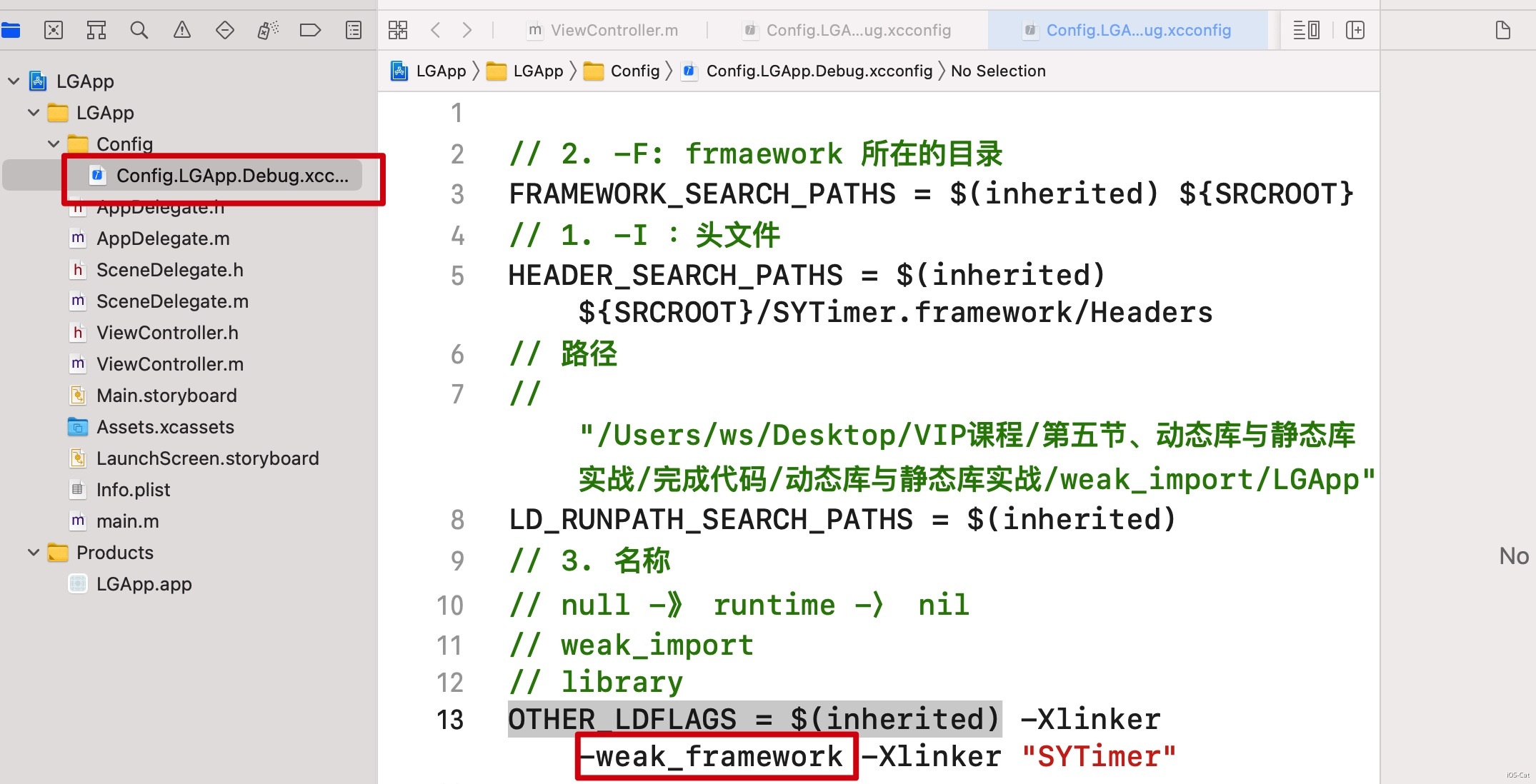Click the Inspector panel toggle icon

[1502, 29]
